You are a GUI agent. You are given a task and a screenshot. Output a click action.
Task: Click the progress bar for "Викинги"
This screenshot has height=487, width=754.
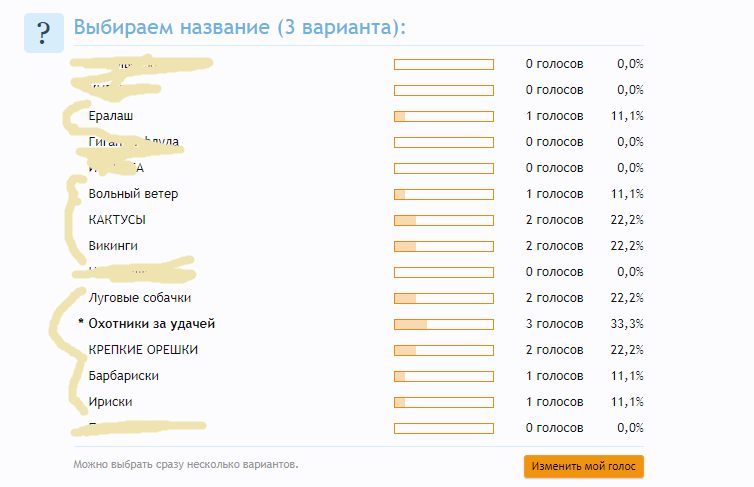coord(444,246)
